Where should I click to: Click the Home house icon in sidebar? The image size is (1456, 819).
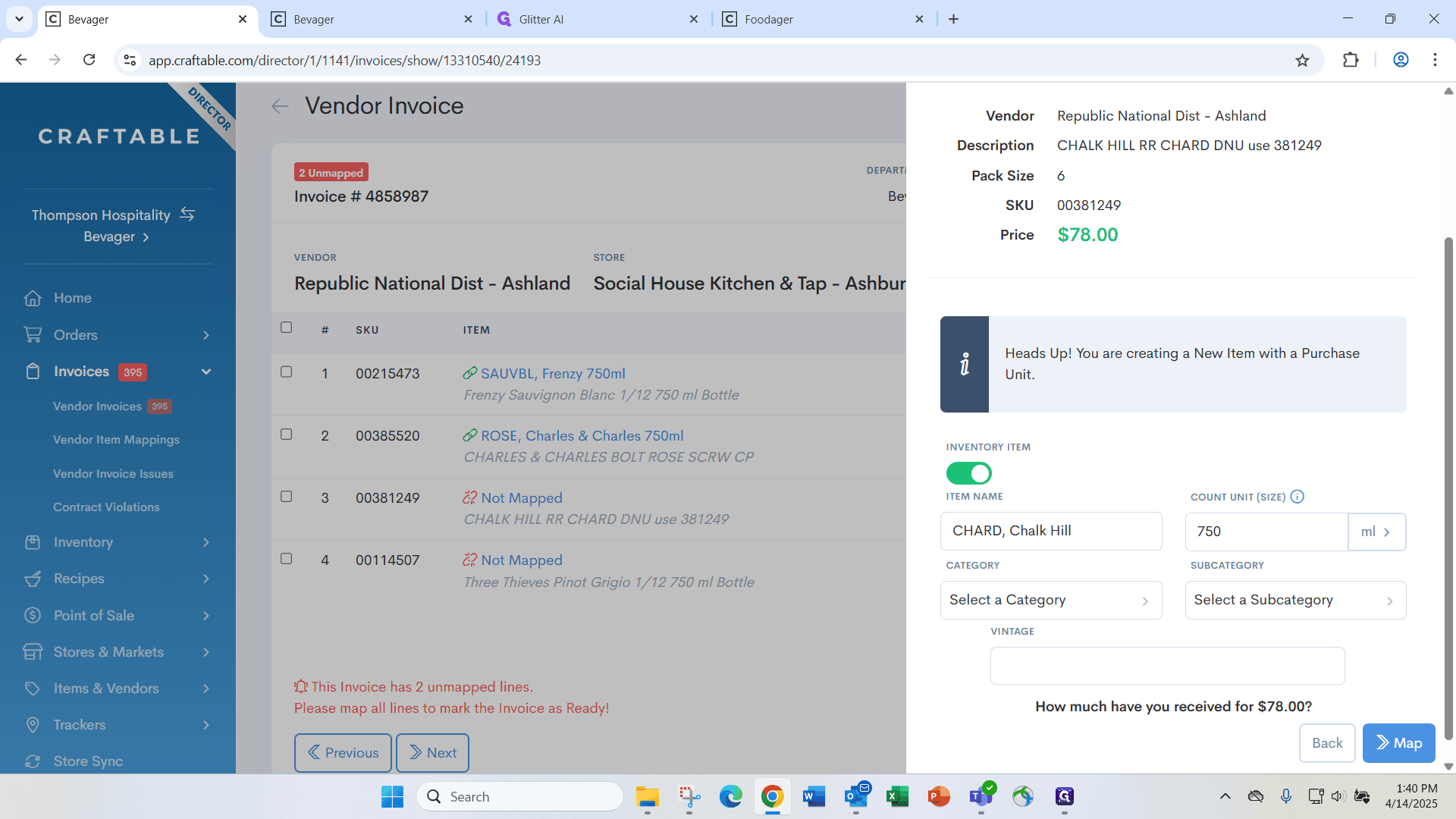(33, 298)
